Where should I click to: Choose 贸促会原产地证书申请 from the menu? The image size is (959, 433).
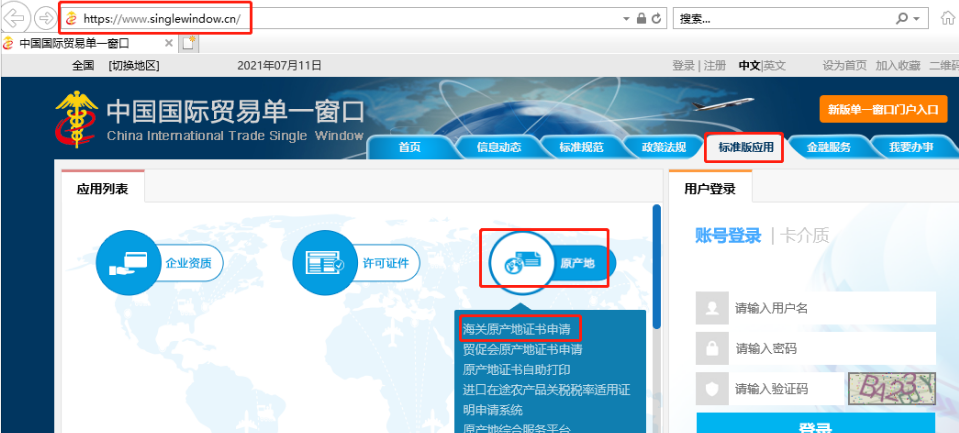coord(522,350)
